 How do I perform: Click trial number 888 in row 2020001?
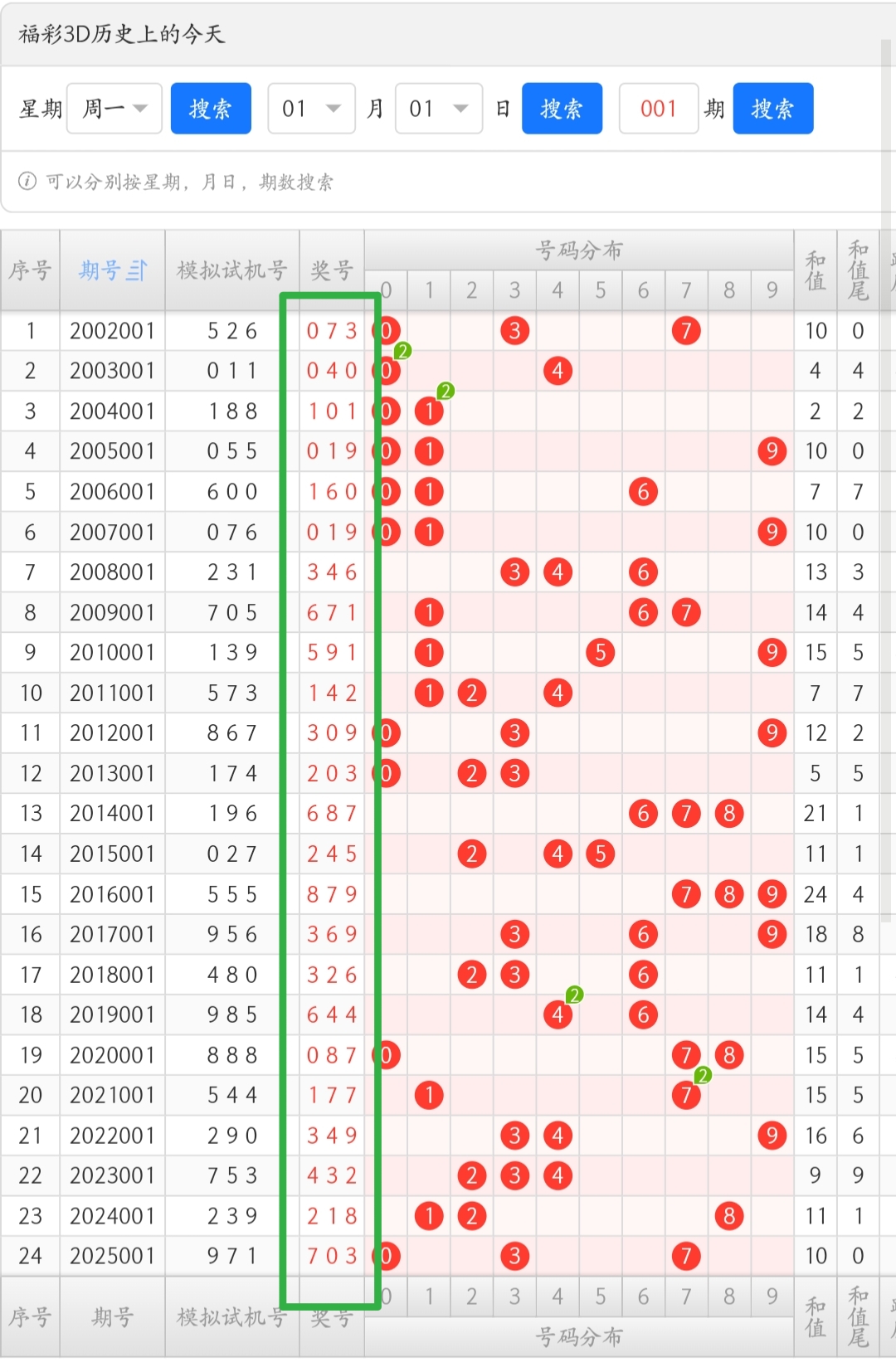232,1055
